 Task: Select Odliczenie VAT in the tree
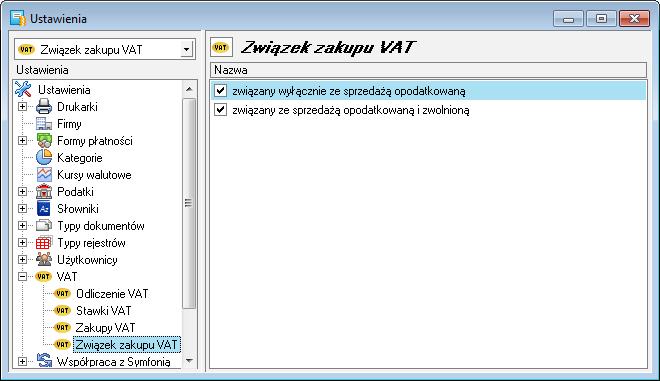(112, 293)
